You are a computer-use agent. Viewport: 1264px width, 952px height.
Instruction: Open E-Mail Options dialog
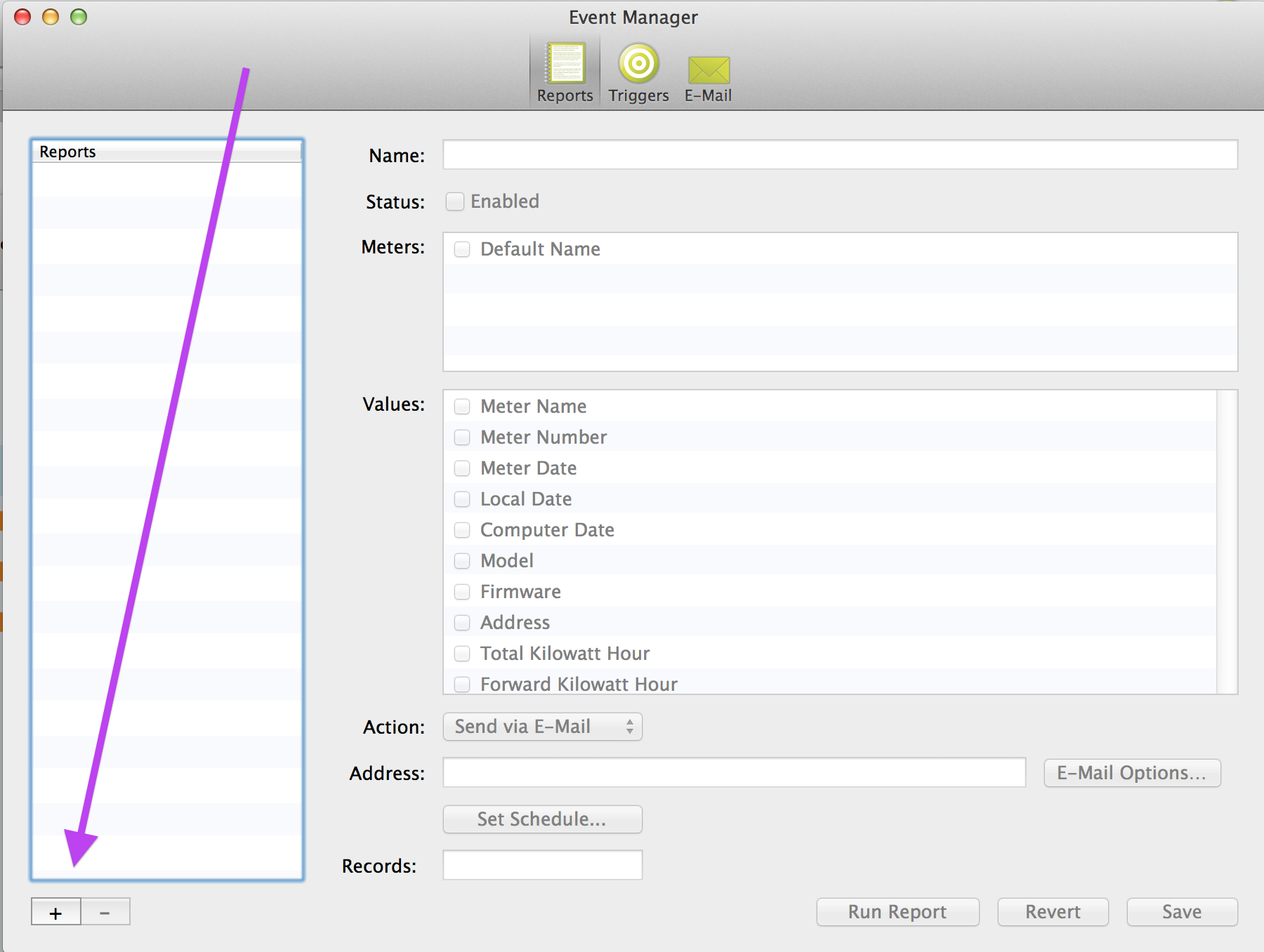click(x=1132, y=772)
